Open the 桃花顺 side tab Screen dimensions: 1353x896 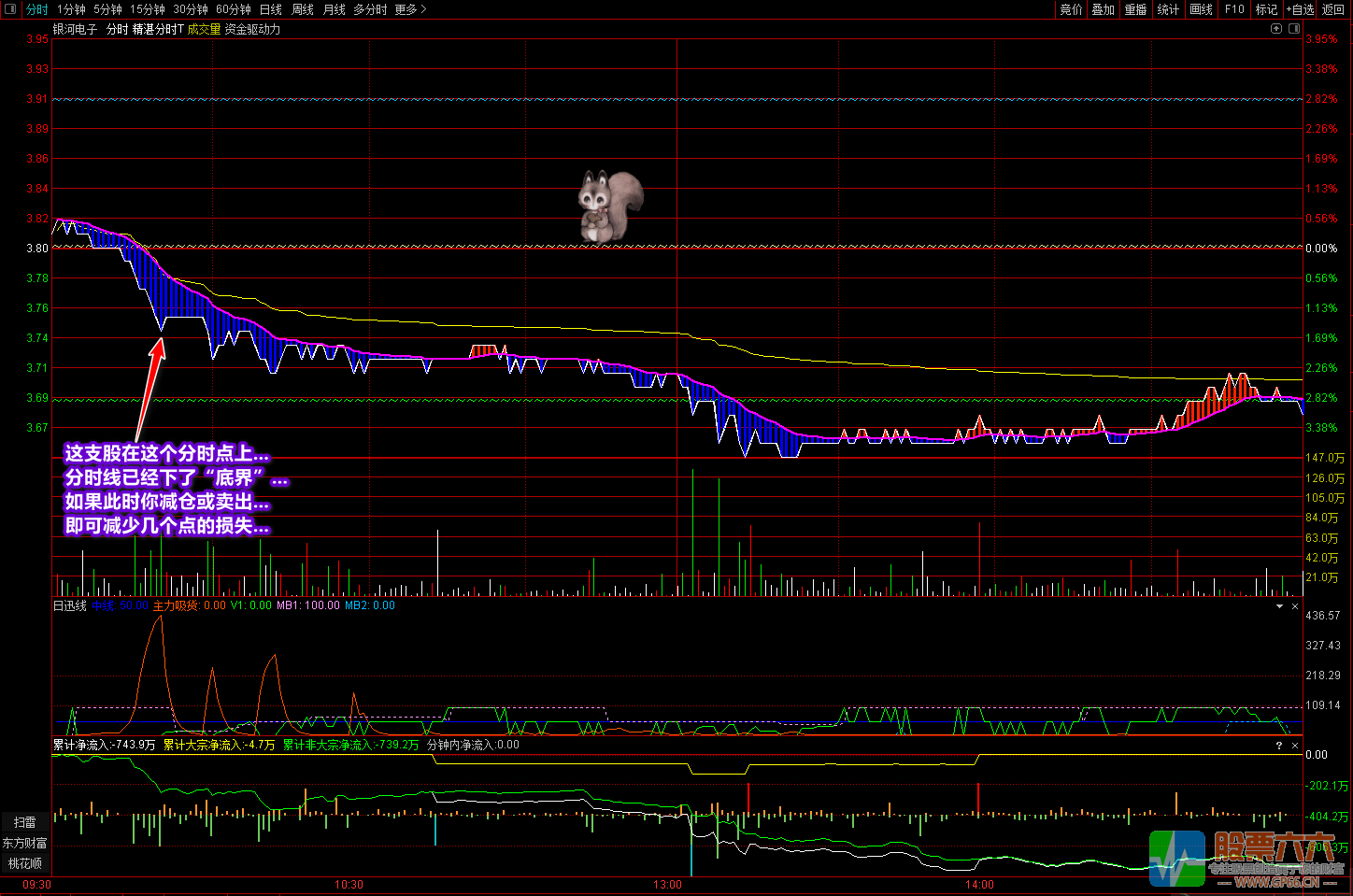25,863
